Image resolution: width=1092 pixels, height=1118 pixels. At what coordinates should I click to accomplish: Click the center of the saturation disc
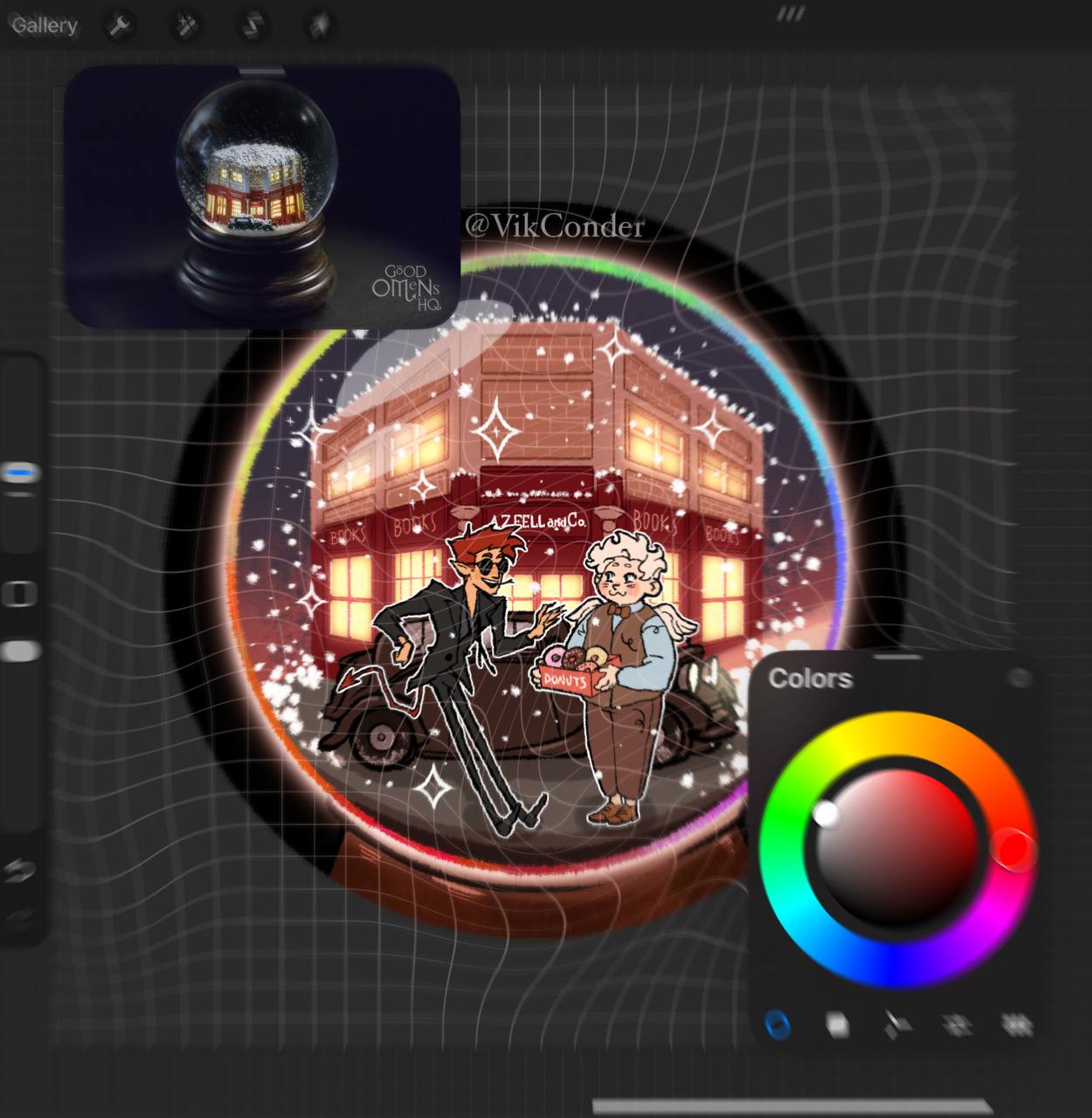(x=897, y=850)
